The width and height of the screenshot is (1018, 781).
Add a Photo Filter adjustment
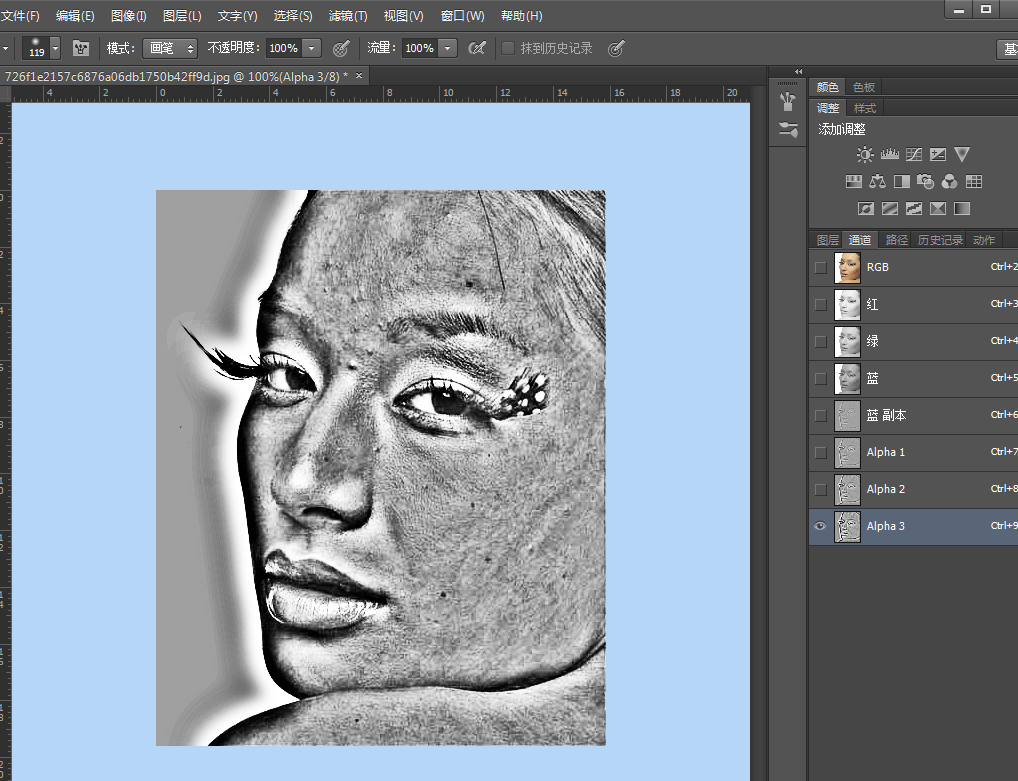925,182
